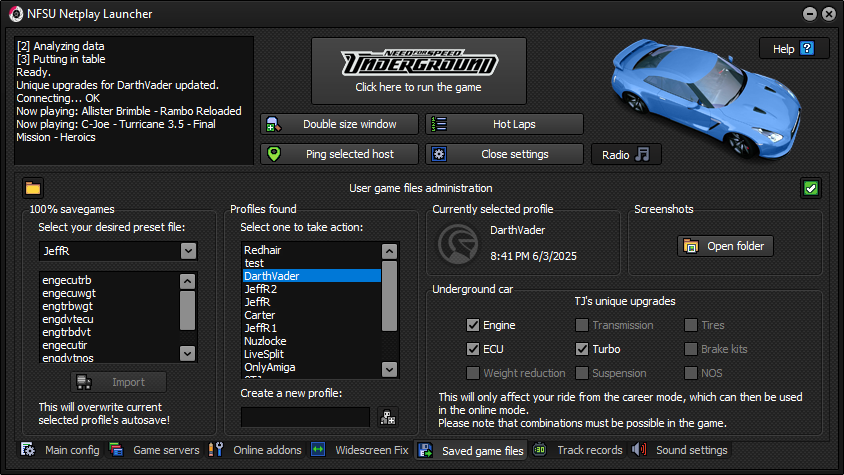Uncheck the ECU unique upgrade
Viewport: 844px width, 475px height.
tap(473, 349)
